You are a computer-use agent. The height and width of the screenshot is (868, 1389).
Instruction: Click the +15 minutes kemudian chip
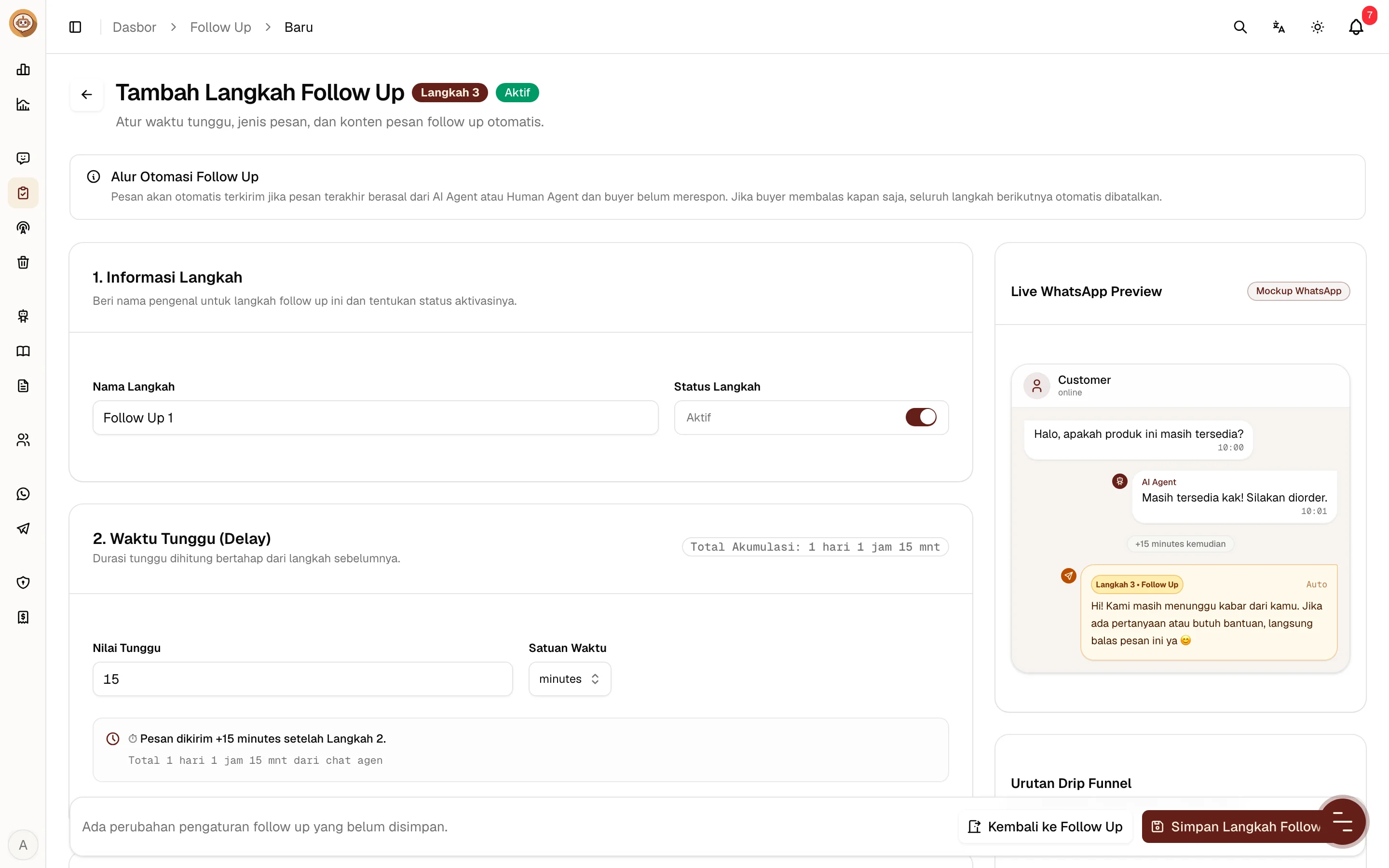pyautogui.click(x=1180, y=543)
